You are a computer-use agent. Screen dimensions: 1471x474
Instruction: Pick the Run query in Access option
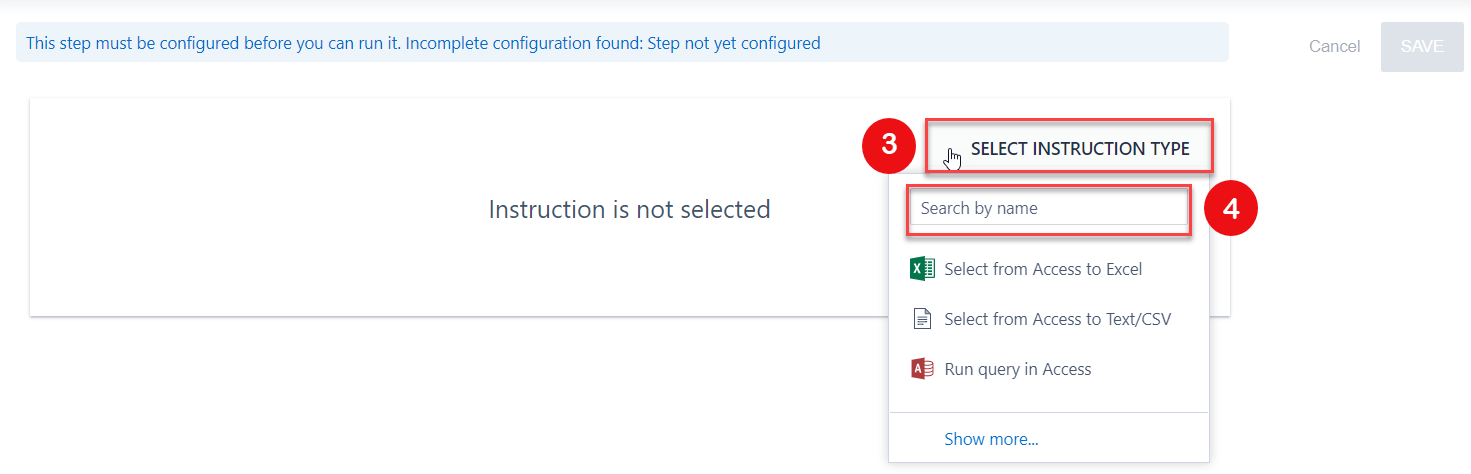coord(1017,369)
